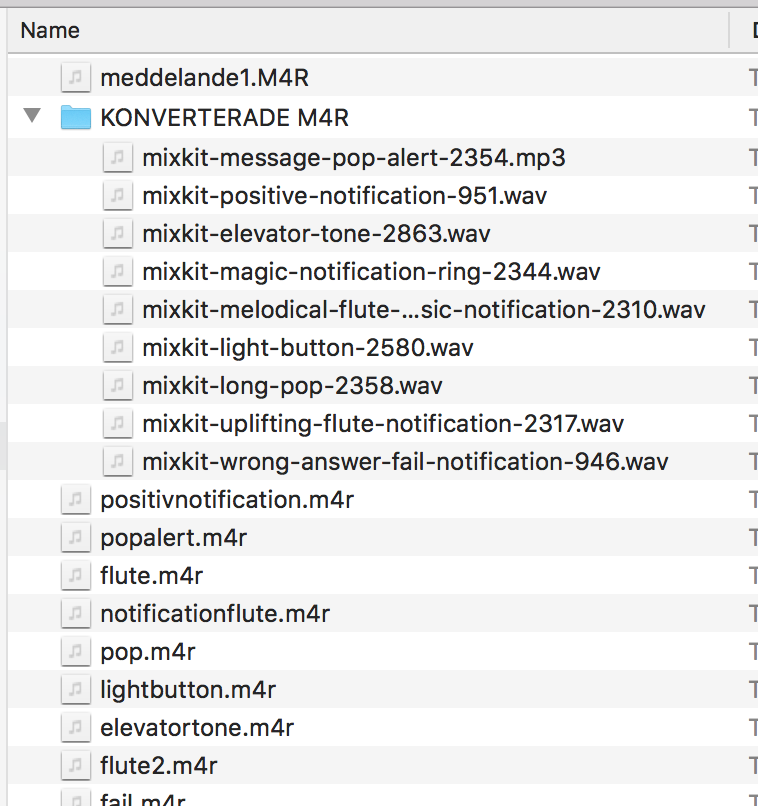Collapse the KONVERTERADE M4R folder disclosure triangle
Viewport: 758px width, 806px height.
click(33, 117)
